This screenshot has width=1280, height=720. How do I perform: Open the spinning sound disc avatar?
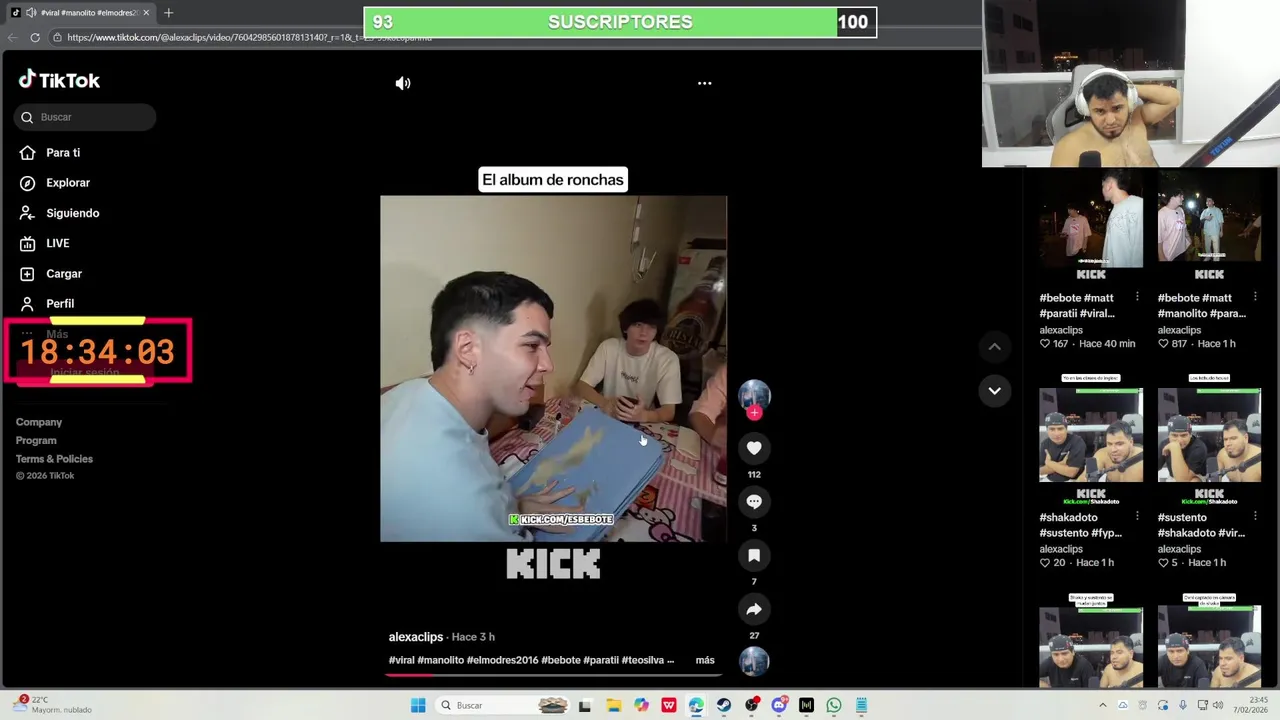(754, 662)
